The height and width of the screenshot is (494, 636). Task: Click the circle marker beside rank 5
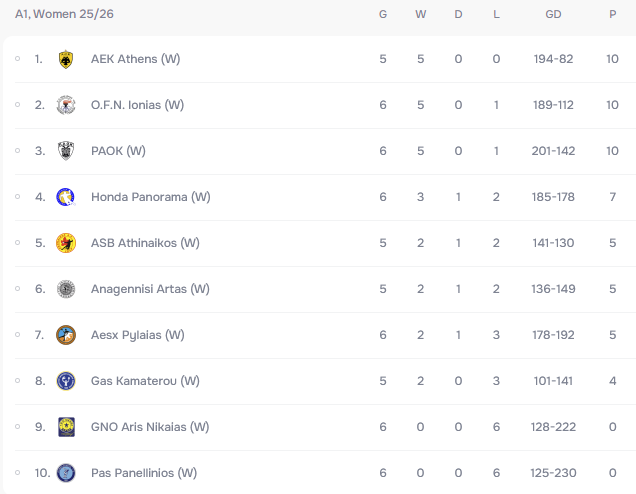click(x=17, y=243)
